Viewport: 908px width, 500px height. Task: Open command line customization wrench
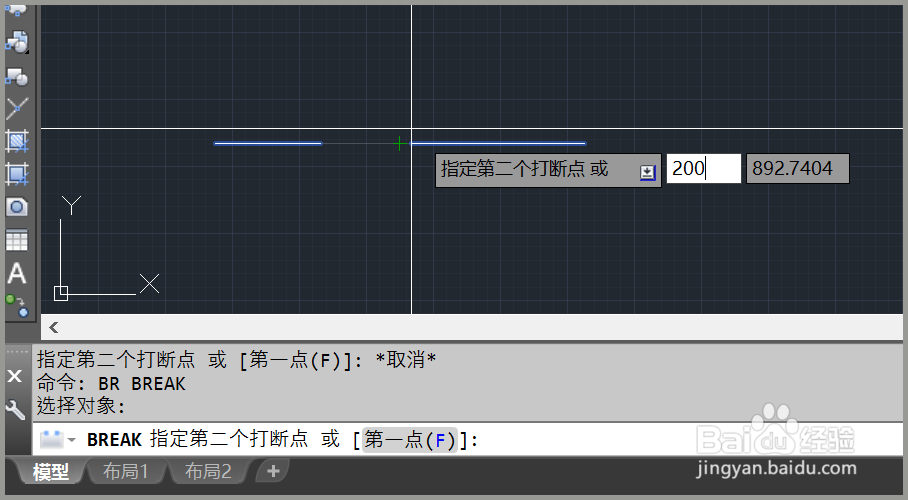point(15,410)
